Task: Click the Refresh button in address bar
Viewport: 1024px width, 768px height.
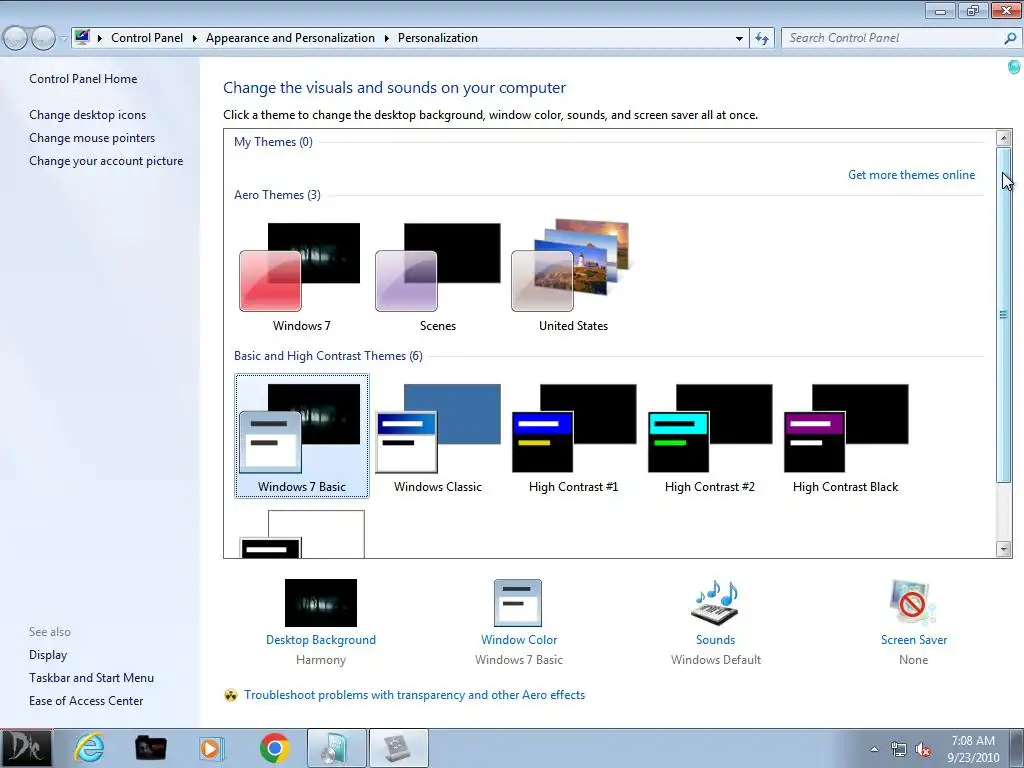Action: tap(761, 39)
